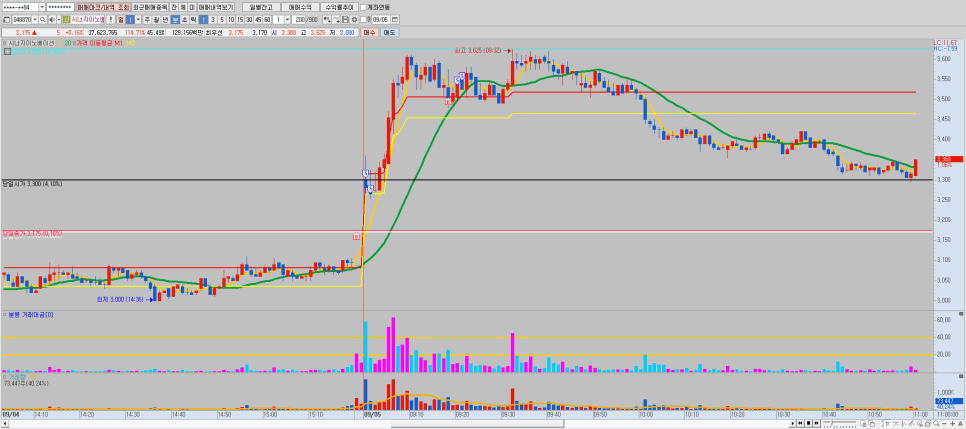Click the candle count field showing 200
966x429 pixels.
click(299, 20)
